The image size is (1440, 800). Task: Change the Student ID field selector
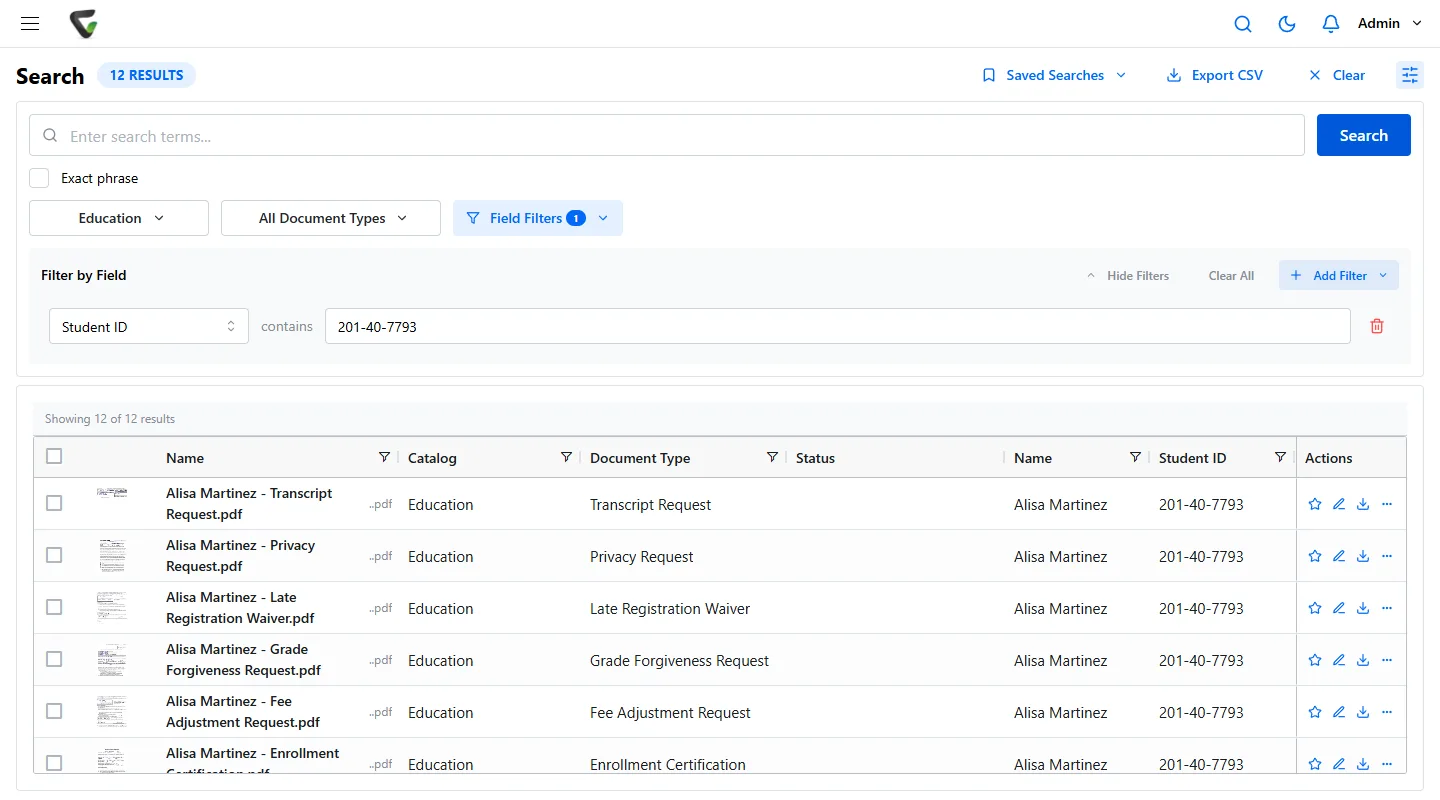(x=149, y=326)
